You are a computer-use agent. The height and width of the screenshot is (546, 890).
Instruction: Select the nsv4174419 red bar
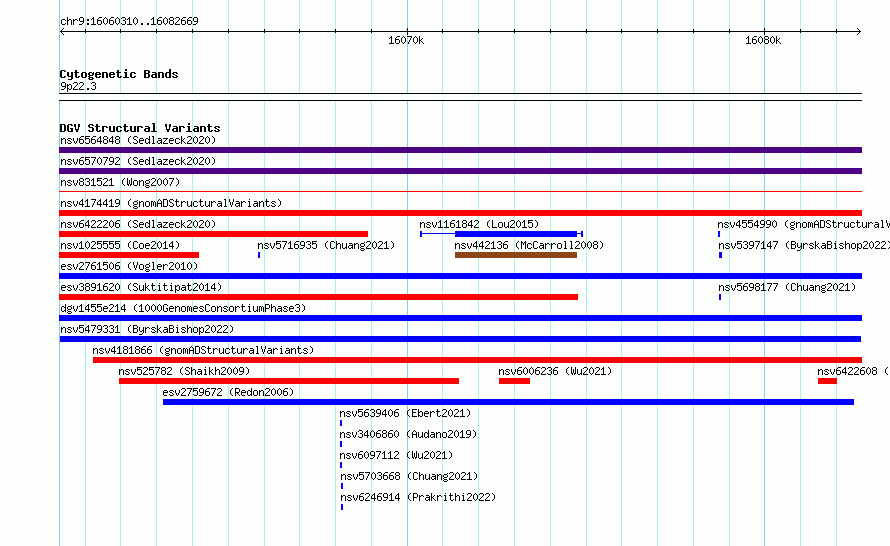tap(460, 213)
